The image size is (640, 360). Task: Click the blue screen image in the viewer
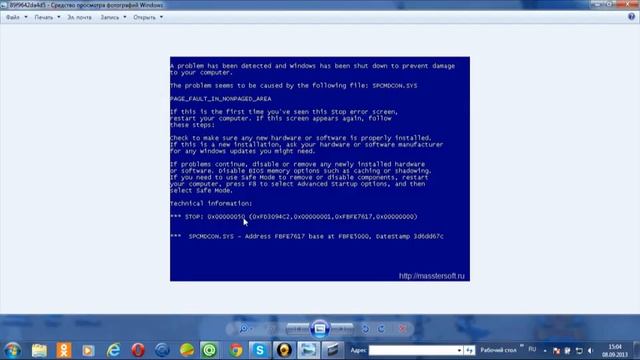(320, 169)
